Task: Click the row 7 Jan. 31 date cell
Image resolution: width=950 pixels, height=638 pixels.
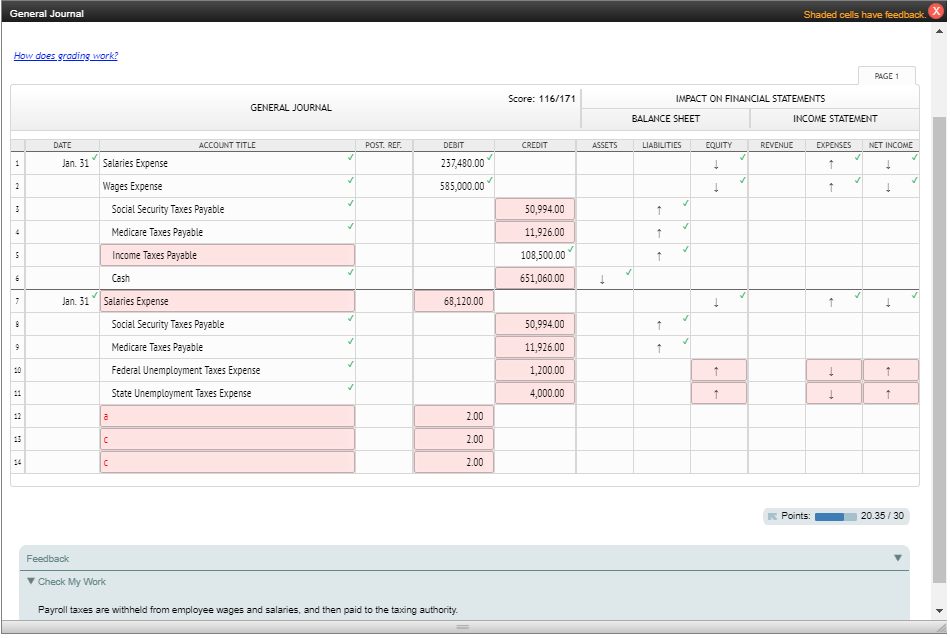Action: (62, 301)
